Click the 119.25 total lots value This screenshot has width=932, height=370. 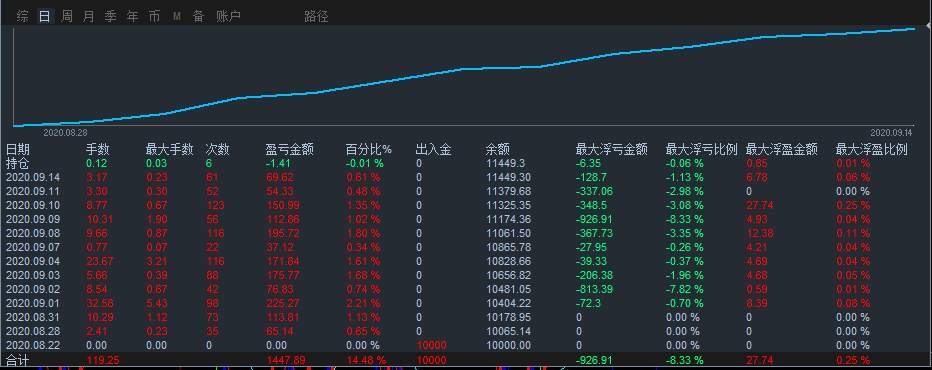coord(103,360)
